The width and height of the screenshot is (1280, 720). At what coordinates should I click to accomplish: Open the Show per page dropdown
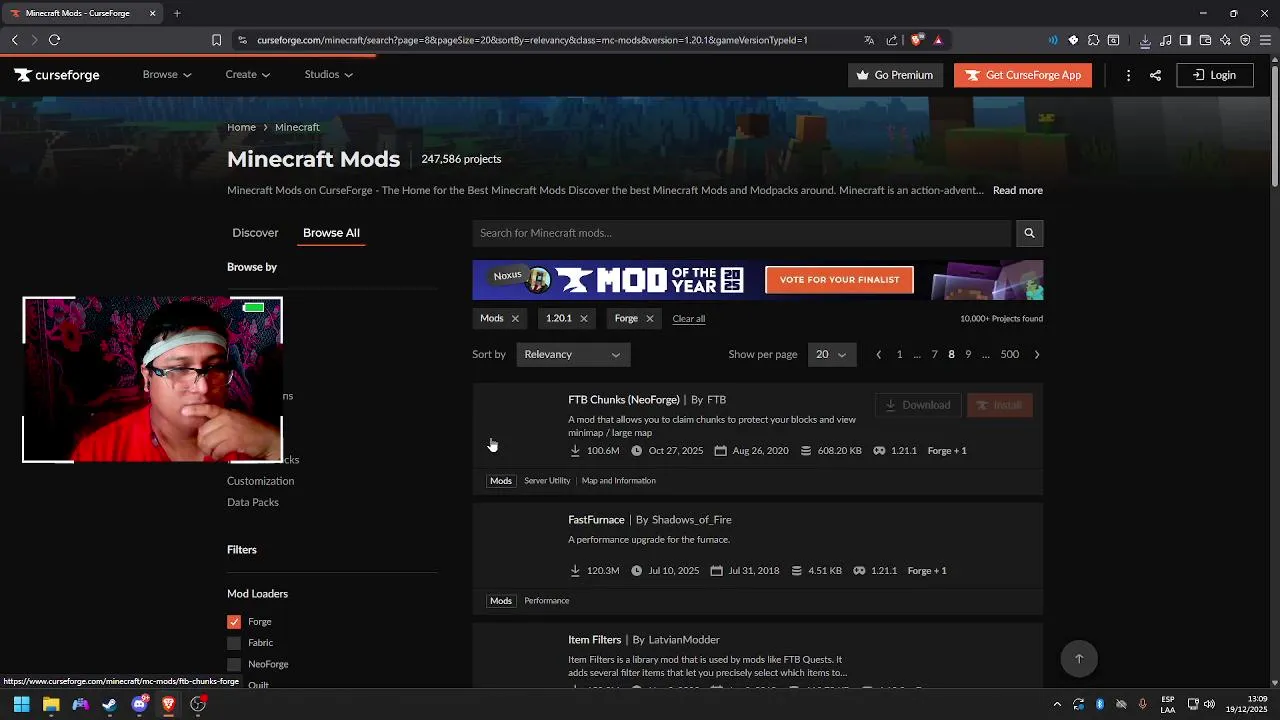pyautogui.click(x=832, y=354)
